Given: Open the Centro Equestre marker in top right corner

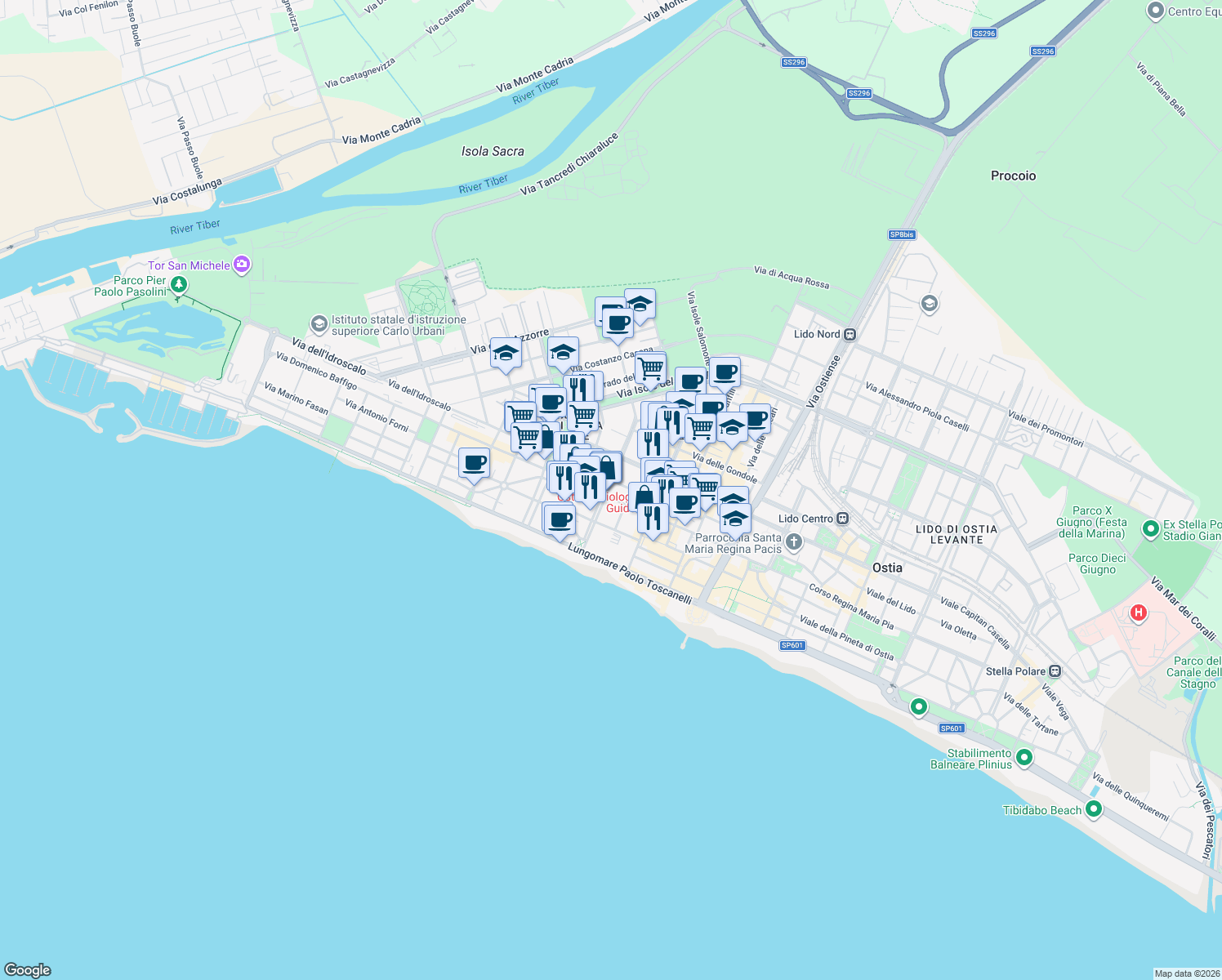Looking at the screenshot, I should [1157, 11].
